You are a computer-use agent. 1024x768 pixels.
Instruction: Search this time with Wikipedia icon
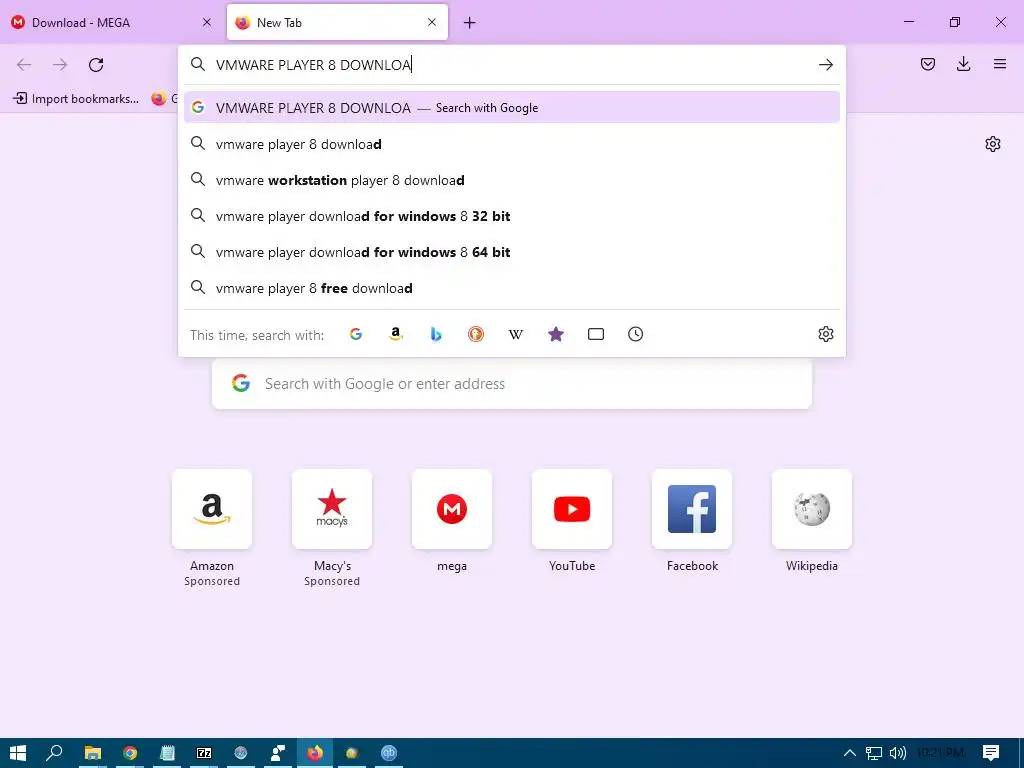tap(516, 334)
